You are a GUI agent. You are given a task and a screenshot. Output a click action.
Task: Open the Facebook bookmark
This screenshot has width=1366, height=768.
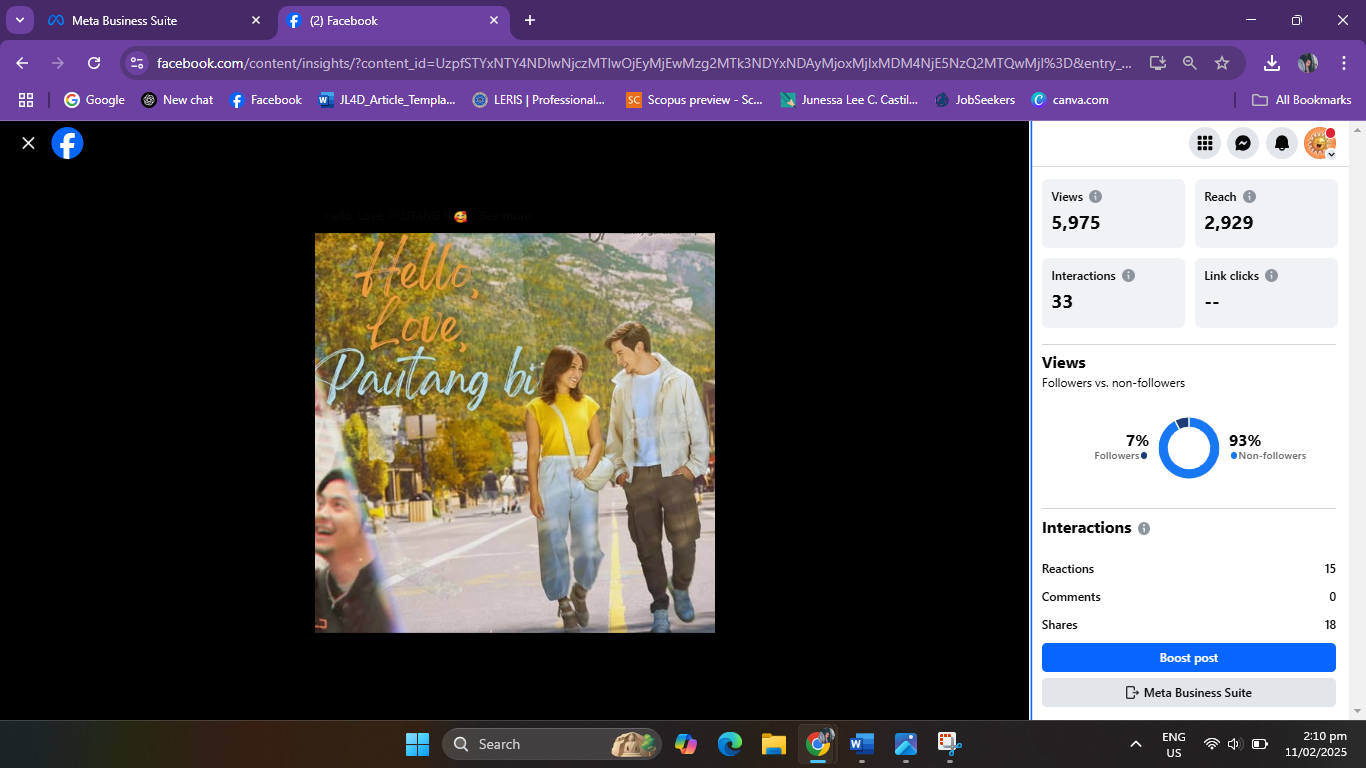[265, 100]
